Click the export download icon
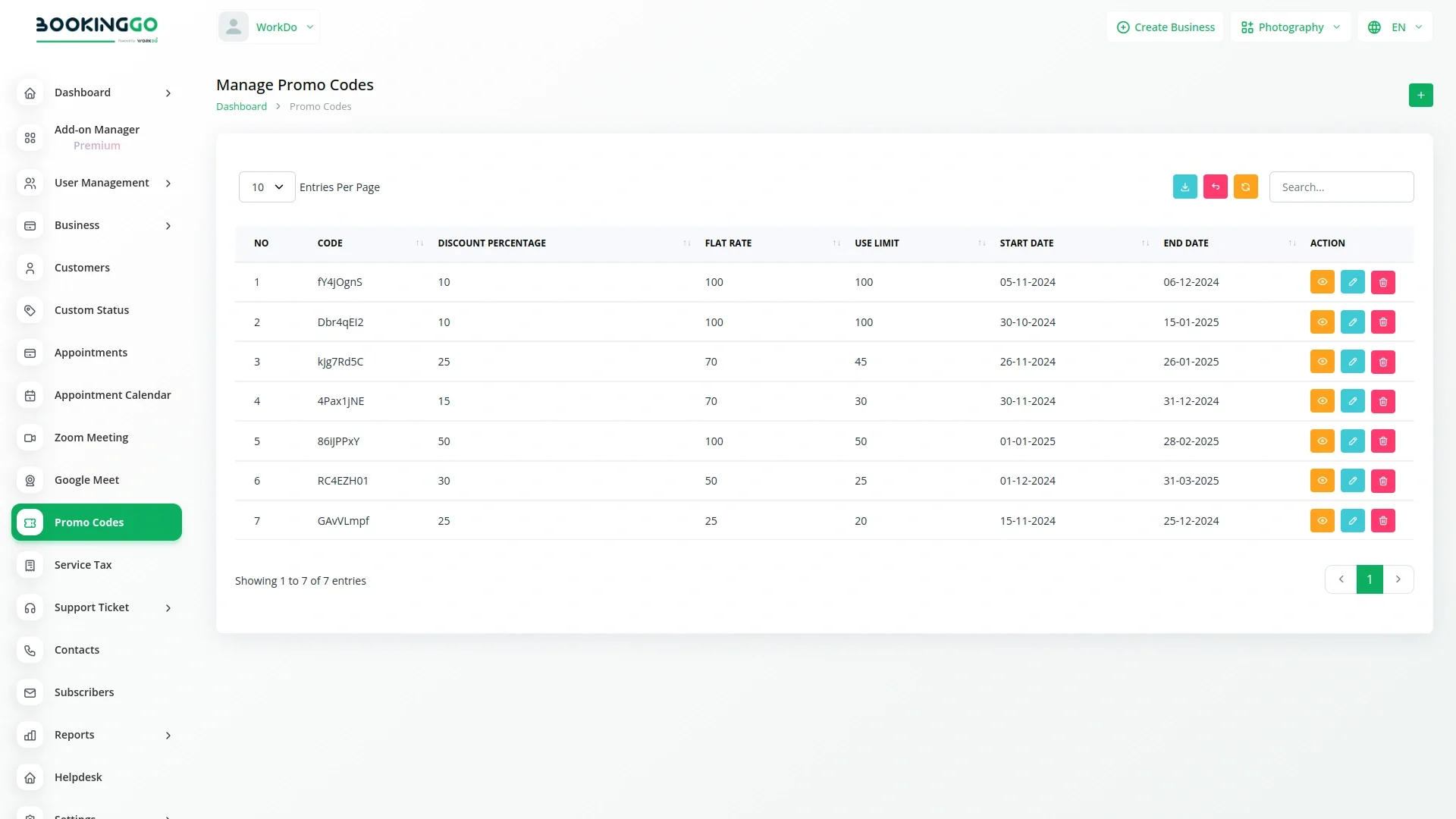The image size is (1456, 819). (x=1185, y=187)
